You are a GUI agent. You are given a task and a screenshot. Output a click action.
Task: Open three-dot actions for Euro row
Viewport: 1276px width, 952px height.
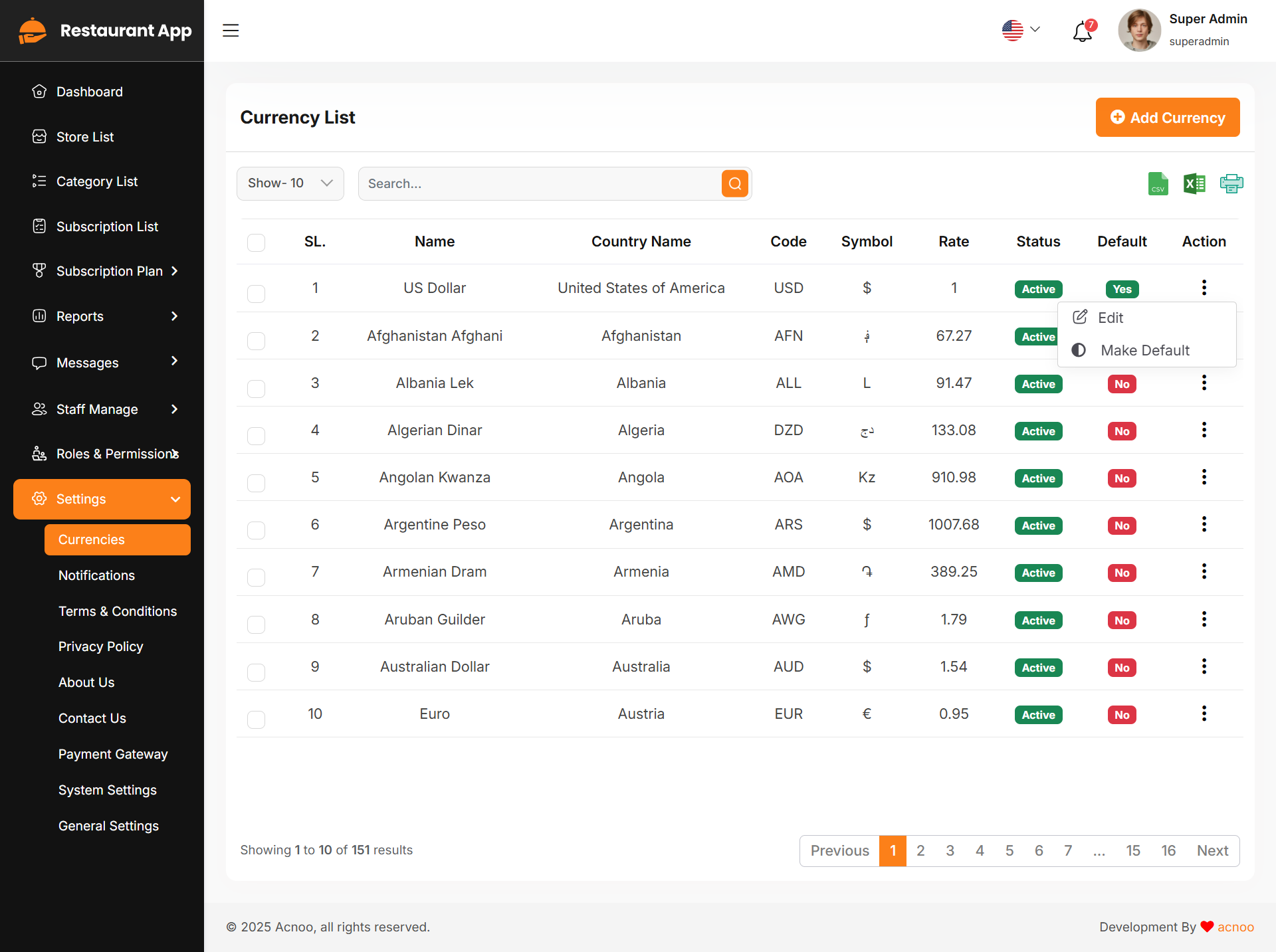1204,714
